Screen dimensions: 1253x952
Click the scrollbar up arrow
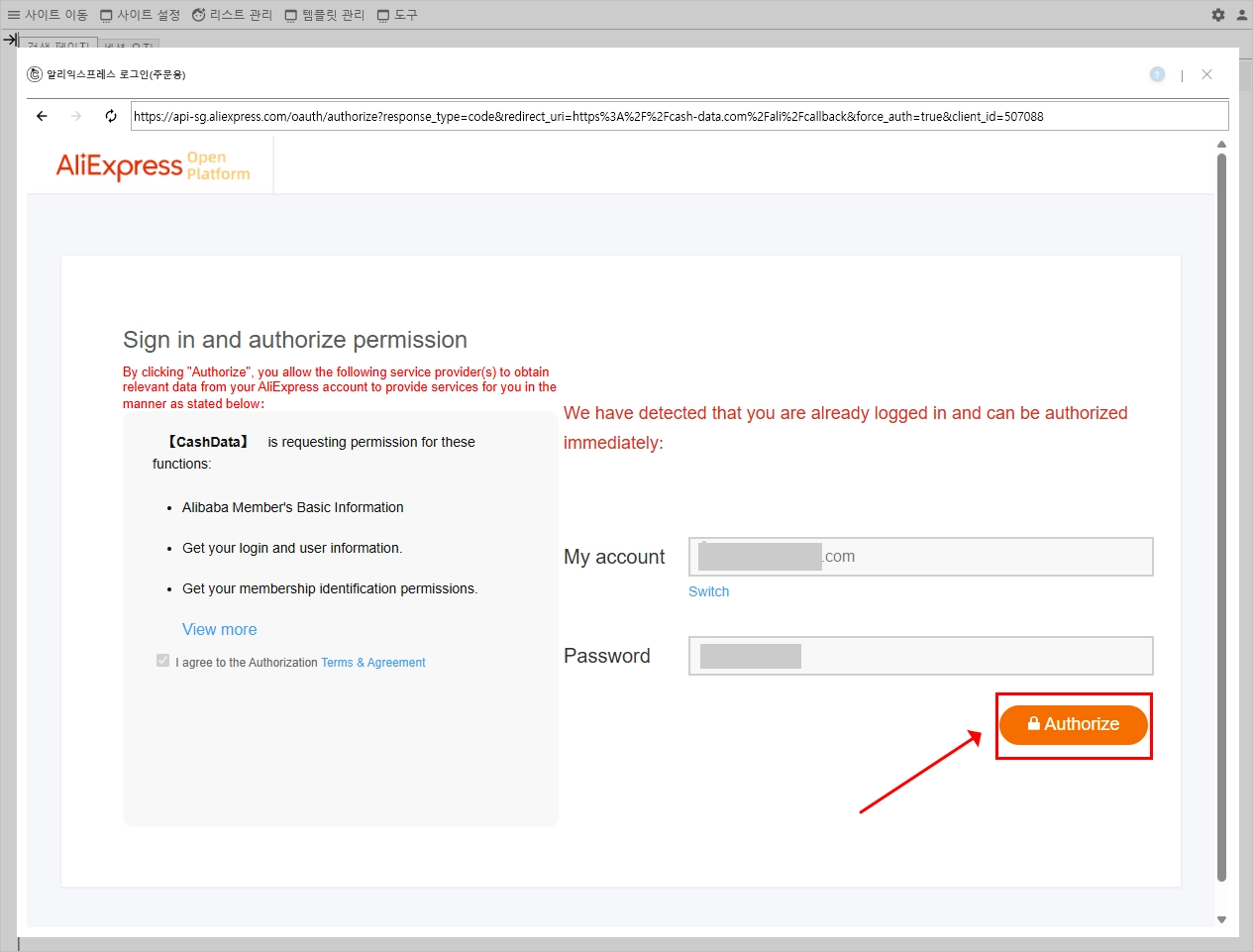coord(1221,145)
